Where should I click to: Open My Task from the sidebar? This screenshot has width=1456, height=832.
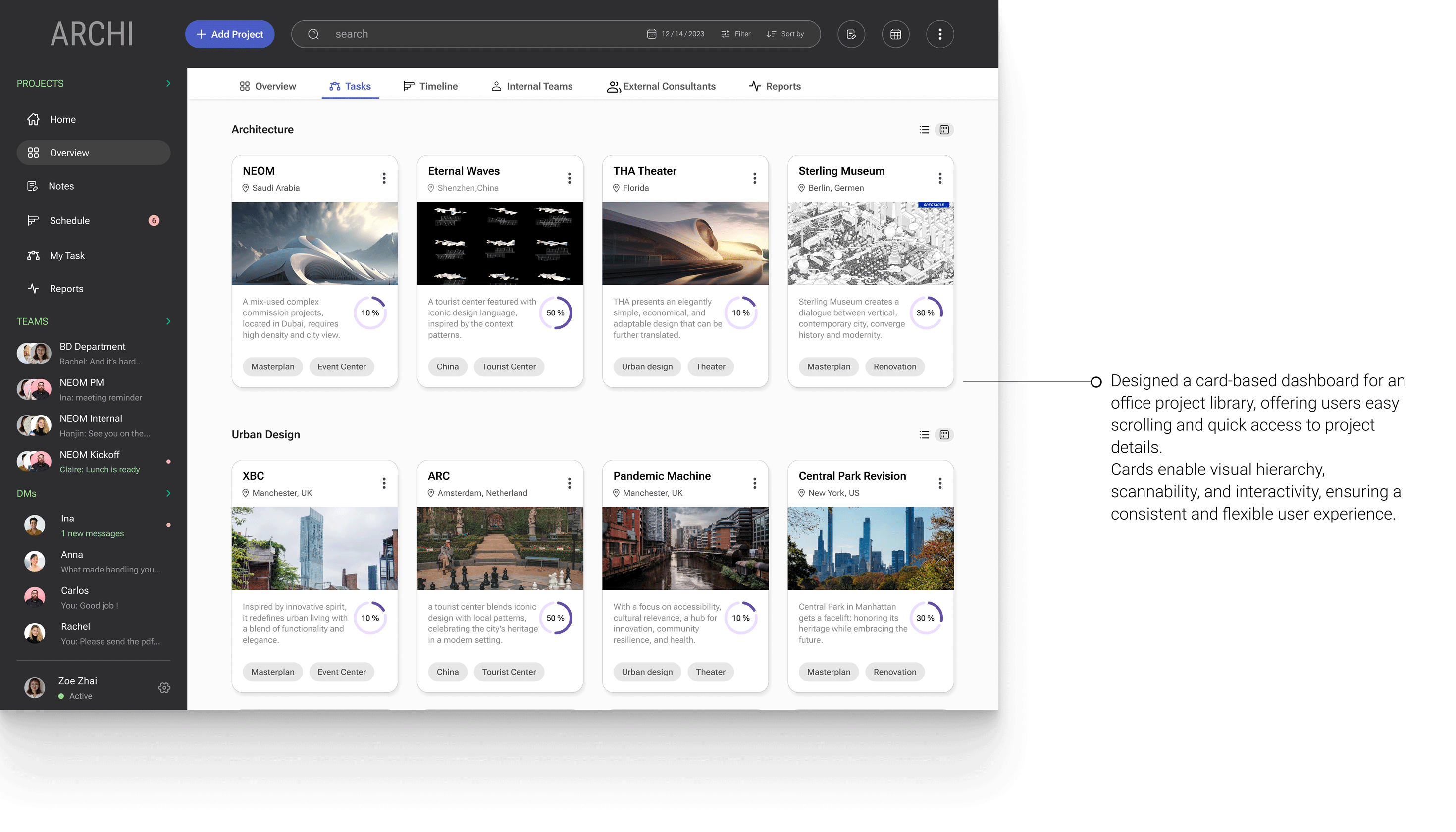(x=67, y=255)
